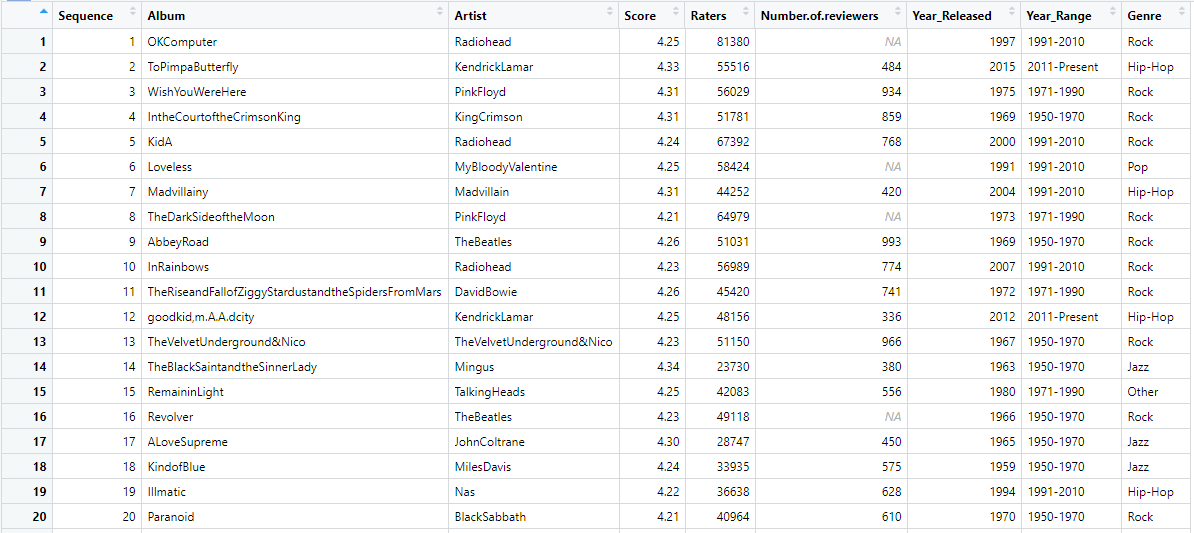
Task: Sort by the Sequence column arrows
Action: [132, 12]
